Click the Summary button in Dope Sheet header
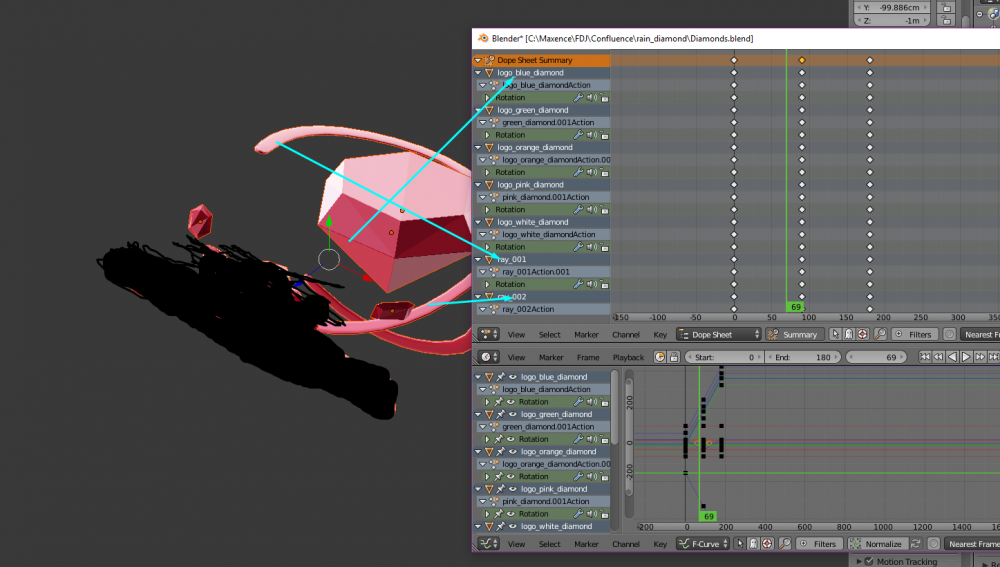The width and height of the screenshot is (1000, 567). 794,334
